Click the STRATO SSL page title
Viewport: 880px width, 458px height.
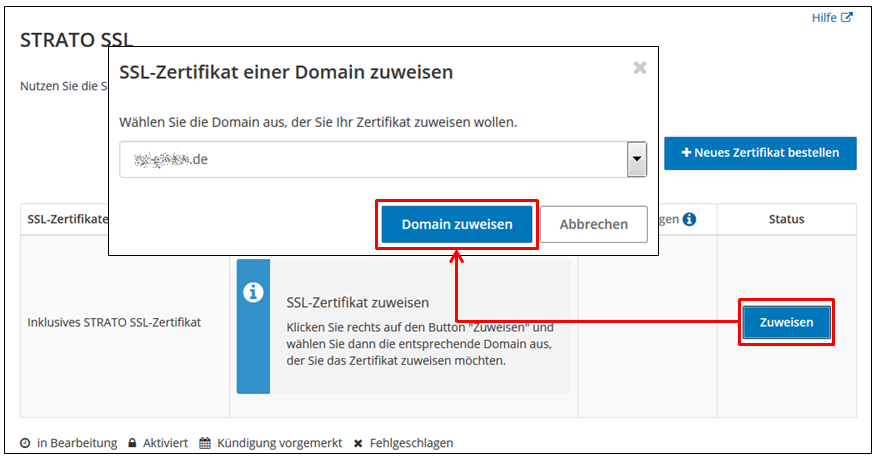point(76,40)
